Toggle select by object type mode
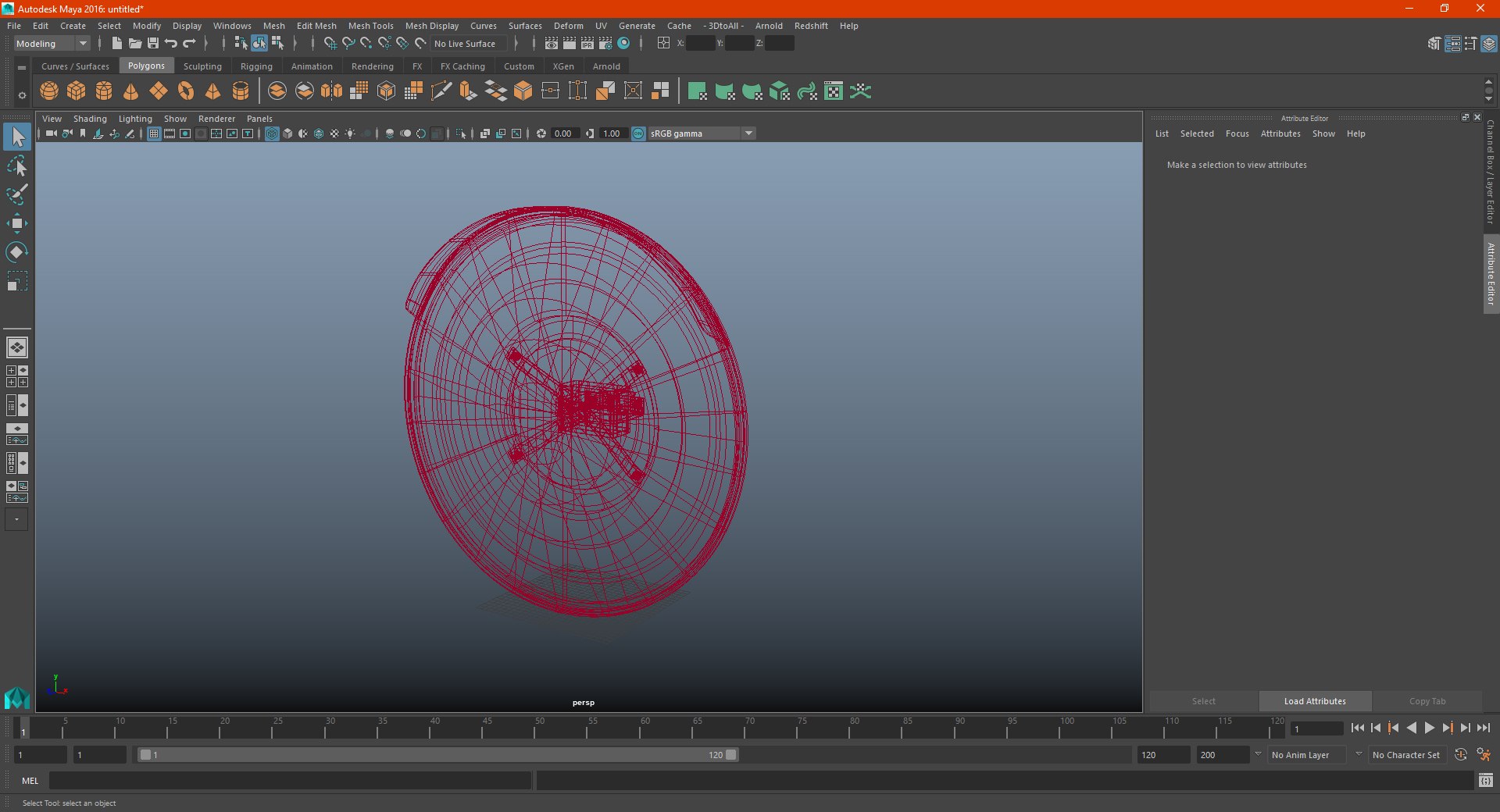Viewport: 1500px width, 812px height. pyautogui.click(x=259, y=44)
